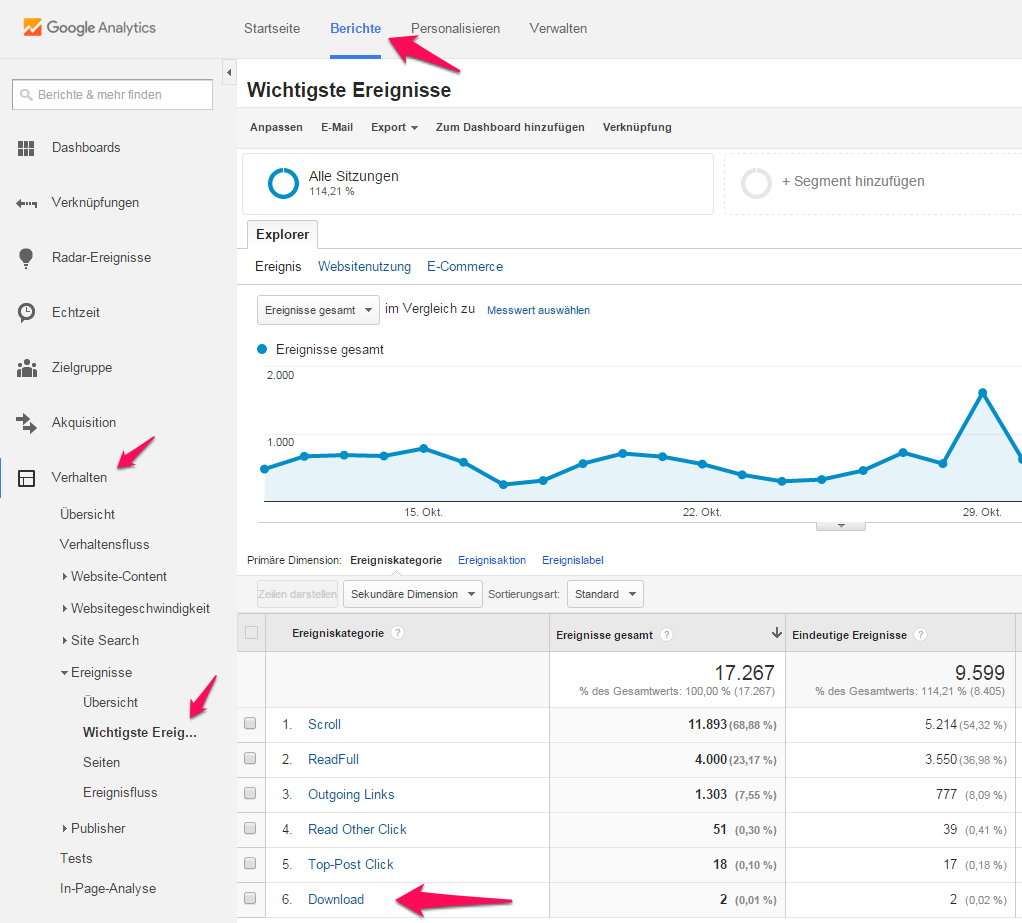Screen dimensions: 1022x923
Task: Open the Download event category
Action: tap(336, 900)
